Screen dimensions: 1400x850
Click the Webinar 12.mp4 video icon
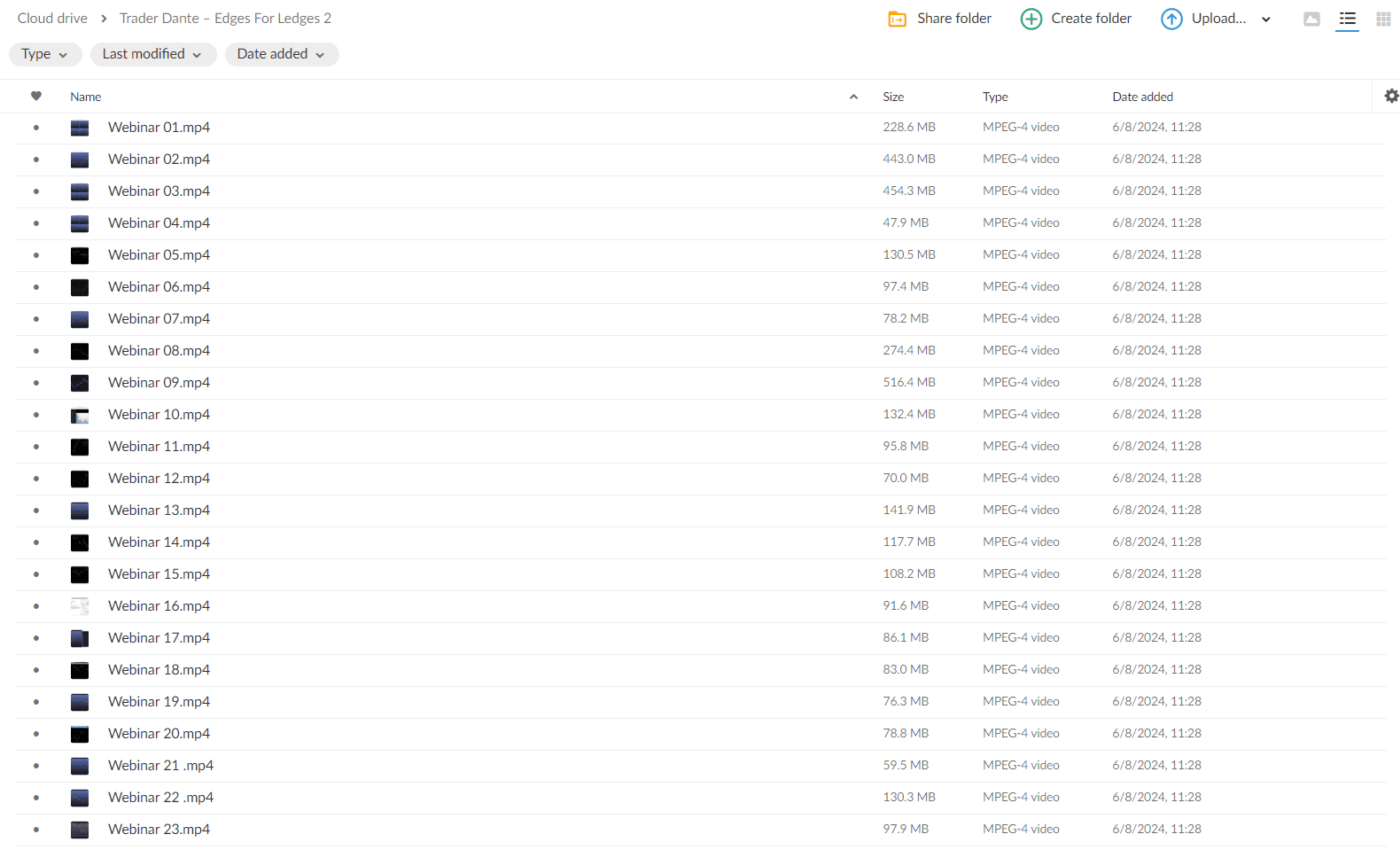[80, 479]
